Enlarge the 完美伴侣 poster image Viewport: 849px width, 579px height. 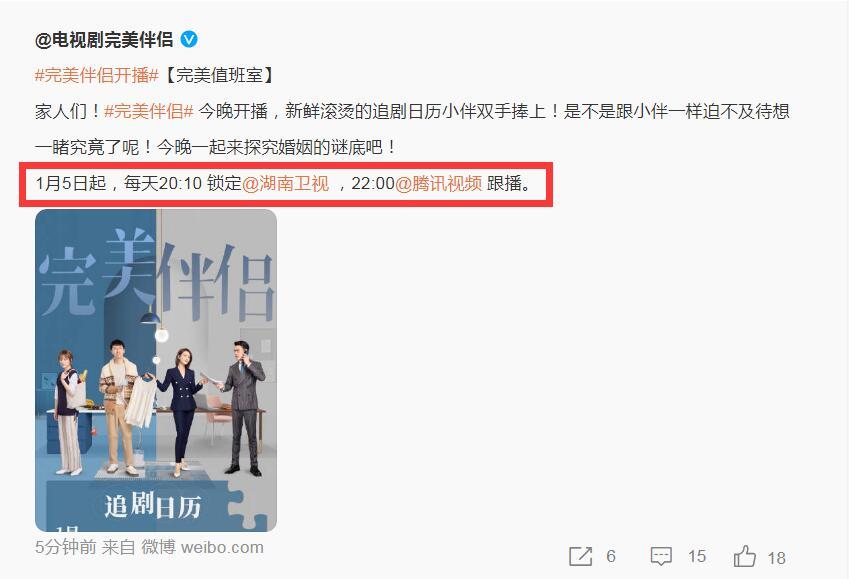coord(156,370)
